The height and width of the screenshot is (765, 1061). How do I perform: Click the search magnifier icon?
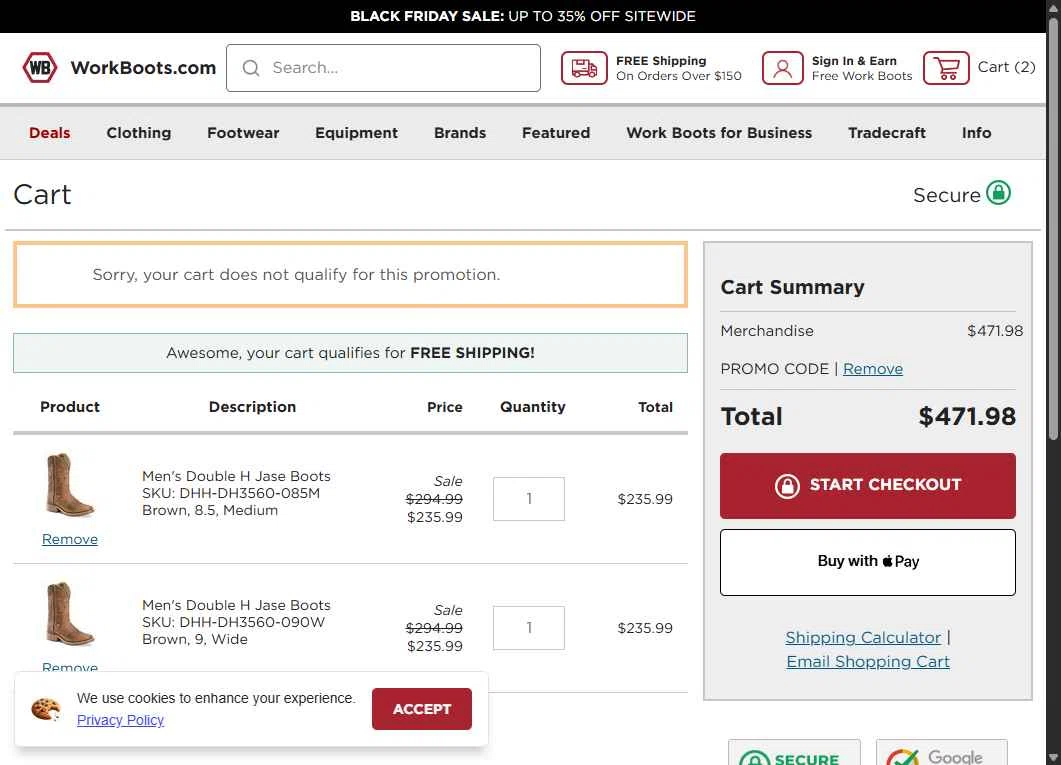click(x=251, y=68)
